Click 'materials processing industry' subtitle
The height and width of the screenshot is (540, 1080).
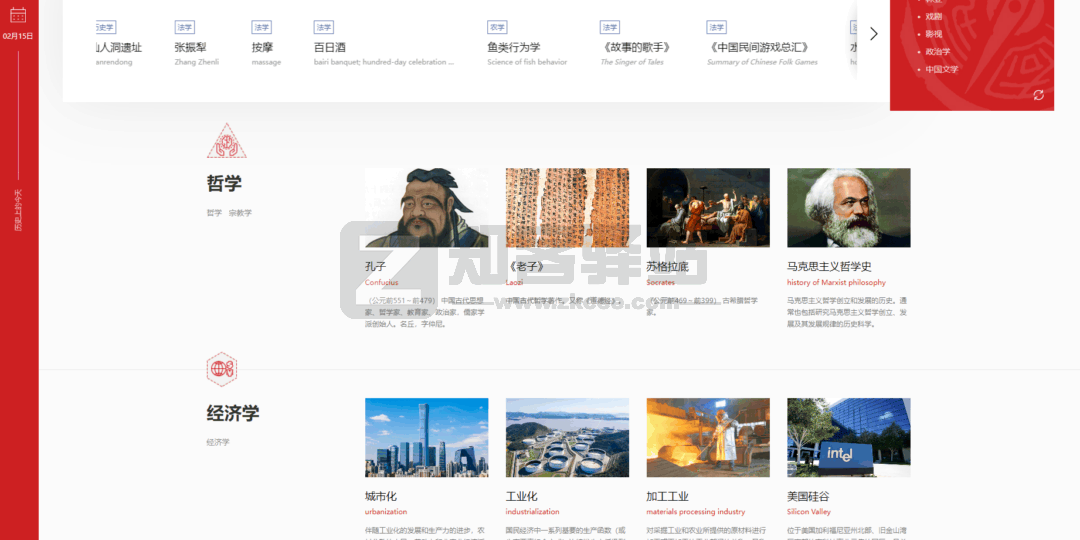[696, 512]
